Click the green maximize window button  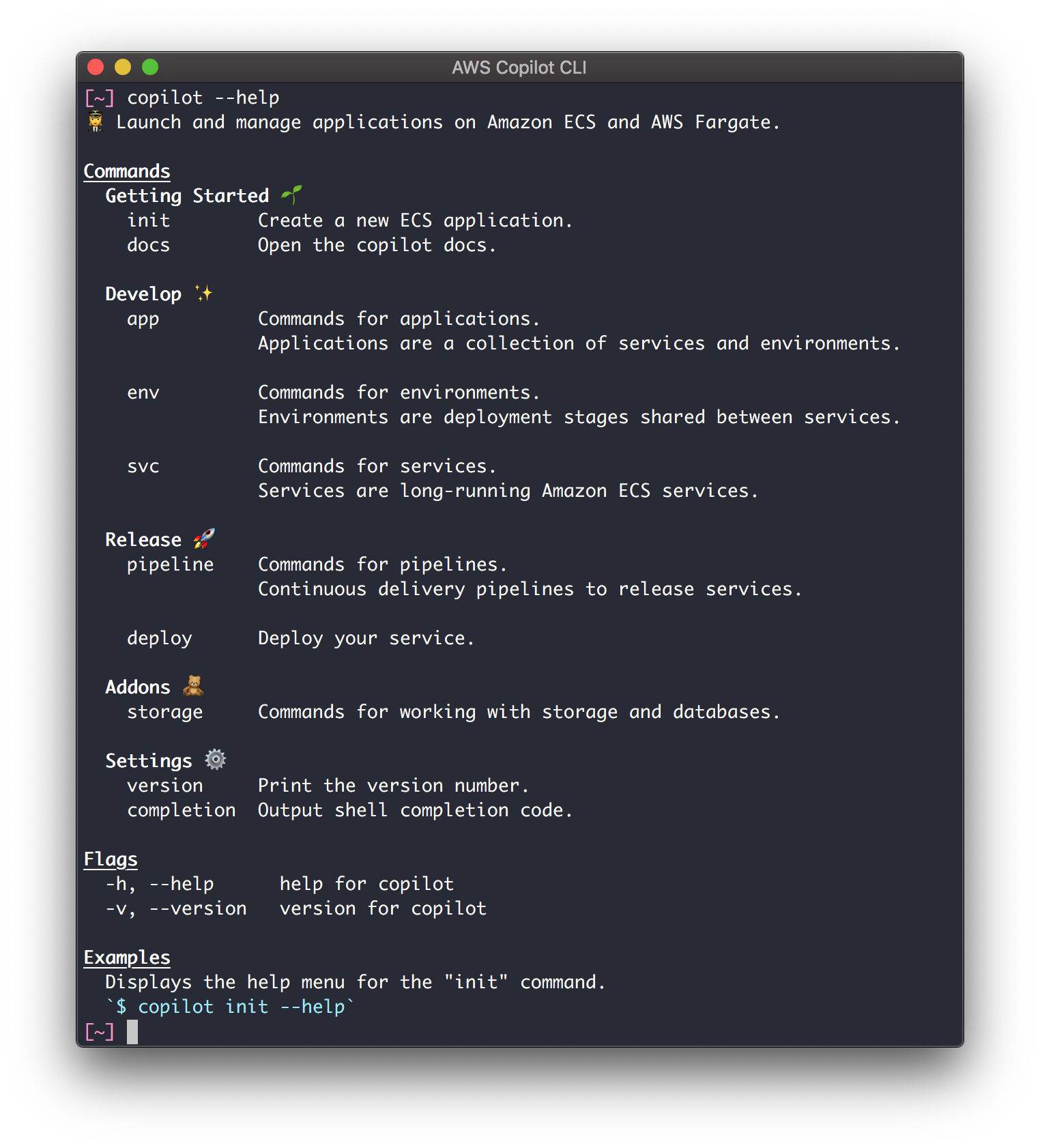point(150,67)
